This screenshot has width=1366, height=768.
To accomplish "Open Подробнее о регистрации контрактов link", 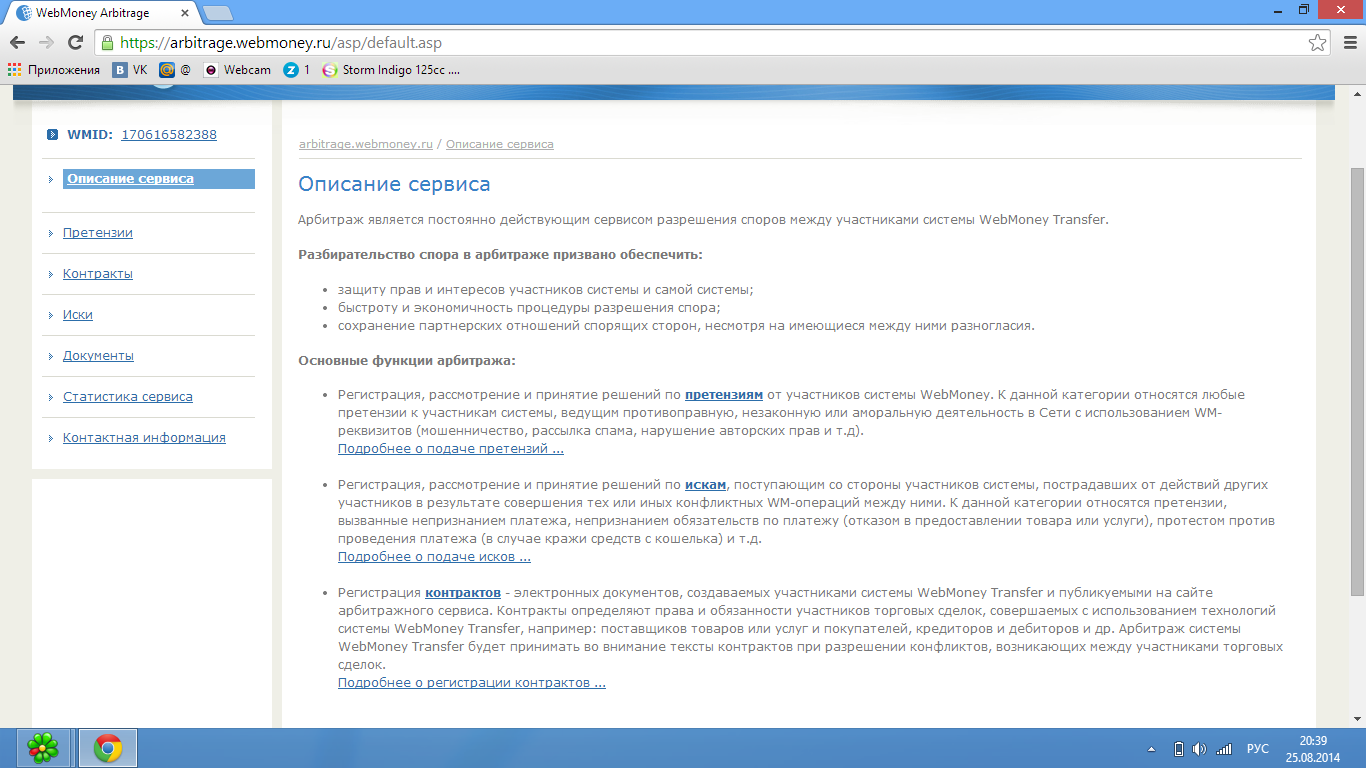I will point(472,683).
